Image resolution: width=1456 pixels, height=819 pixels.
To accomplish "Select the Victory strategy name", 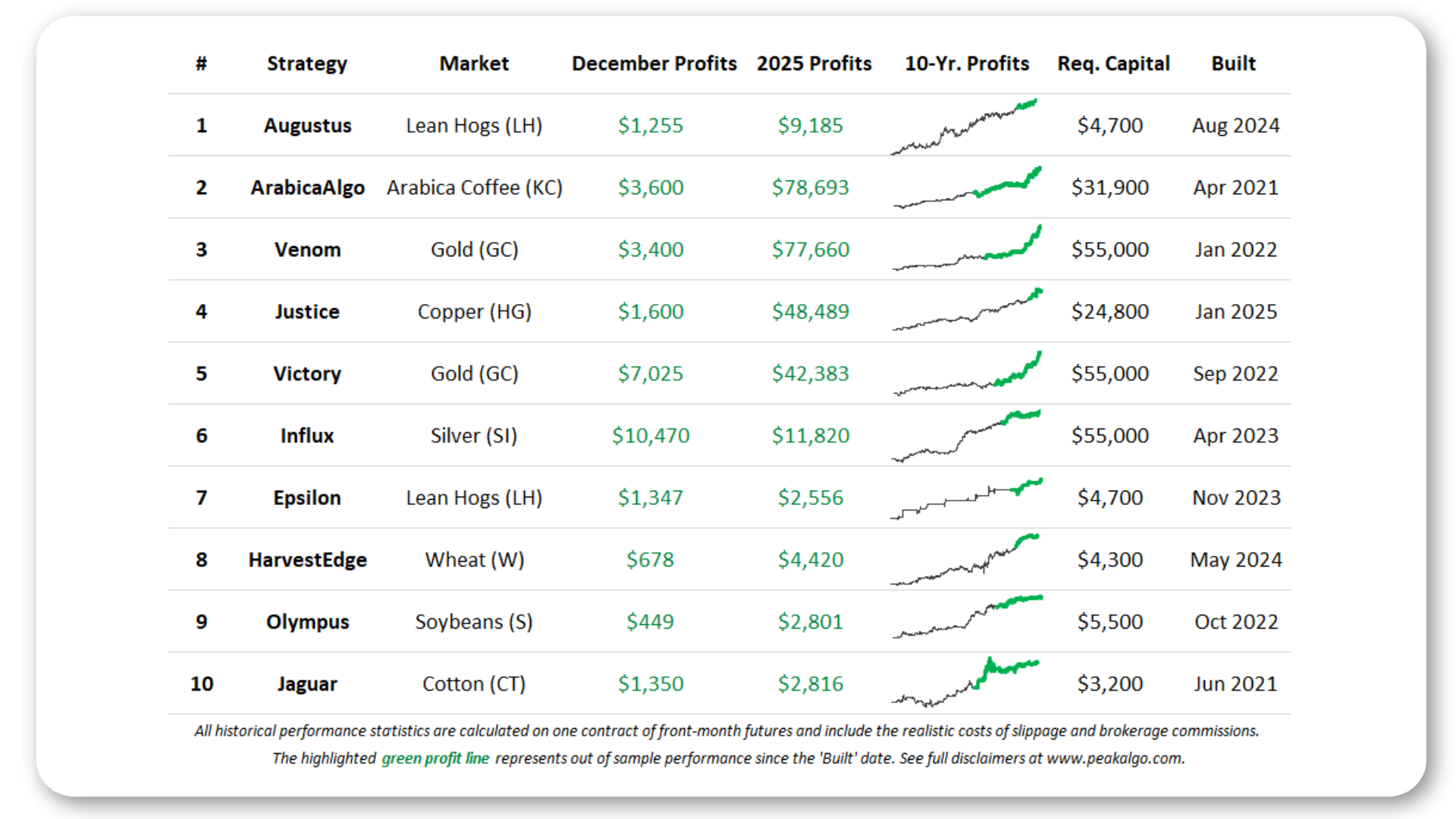I will coord(307,374).
